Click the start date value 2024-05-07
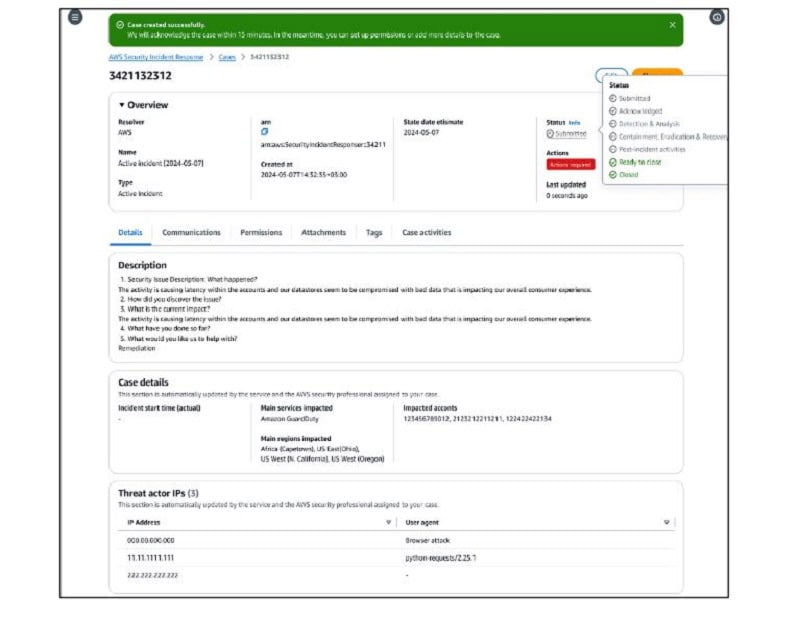 [421, 133]
